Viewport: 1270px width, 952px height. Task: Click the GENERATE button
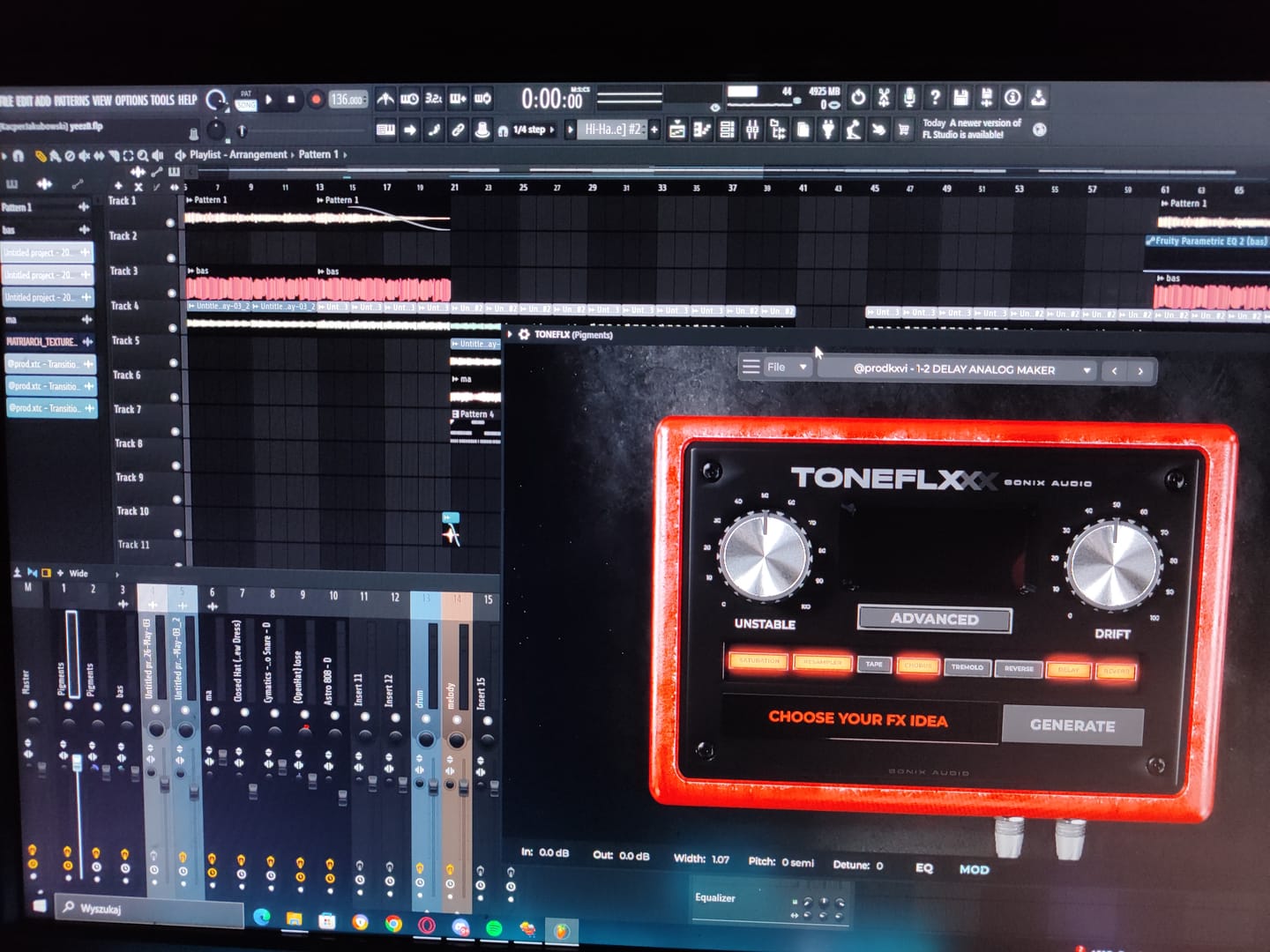point(1072,725)
